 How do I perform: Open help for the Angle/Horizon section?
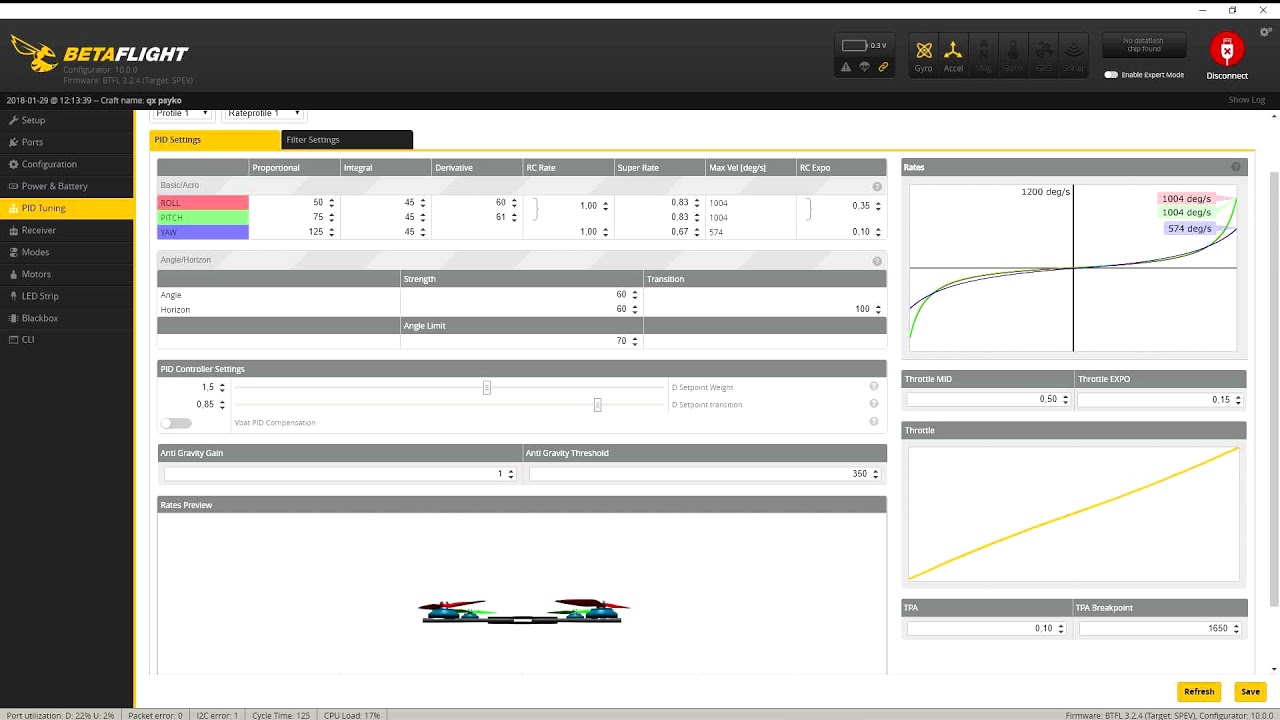tap(877, 261)
